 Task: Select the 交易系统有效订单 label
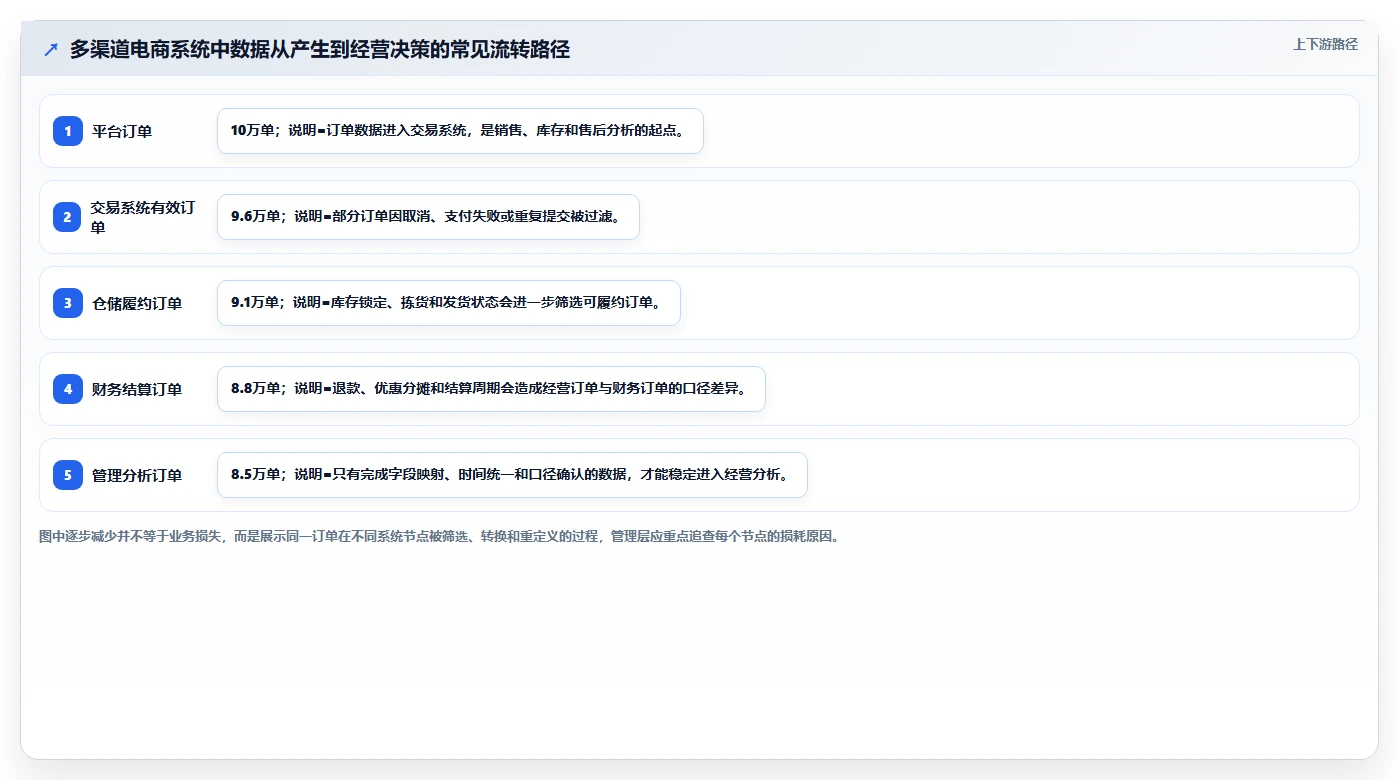click(x=143, y=217)
